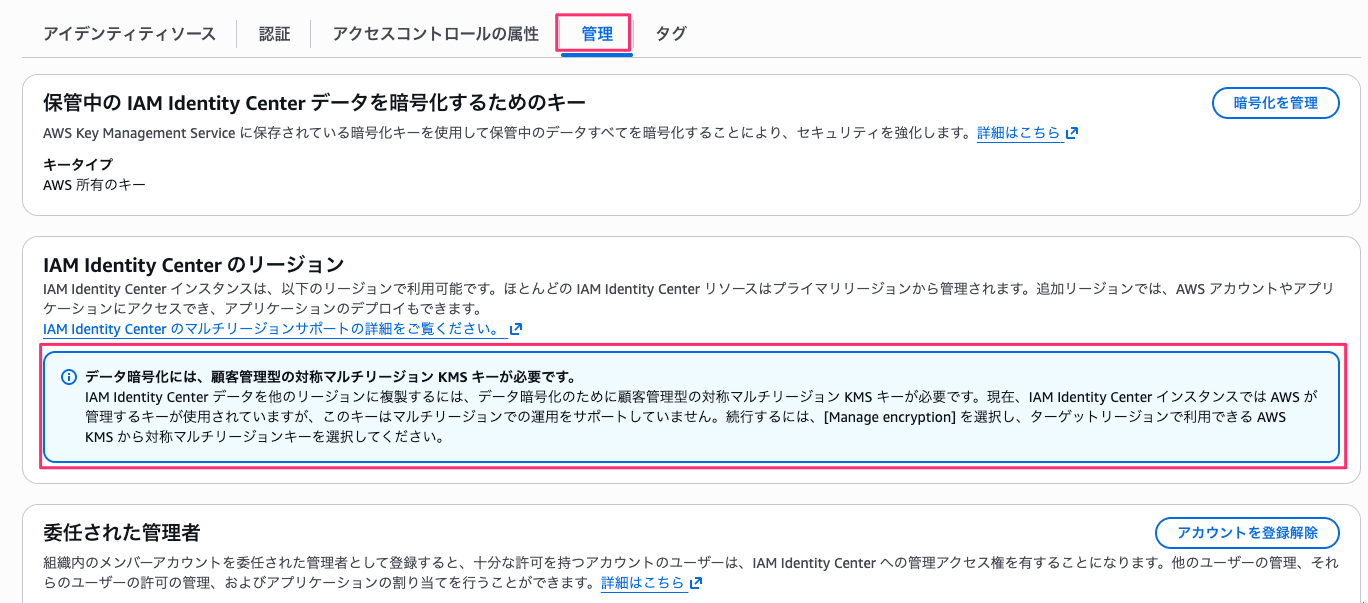Click the データ暗号化には notice title
Screen dimensions: 1368x603
pos(330,377)
